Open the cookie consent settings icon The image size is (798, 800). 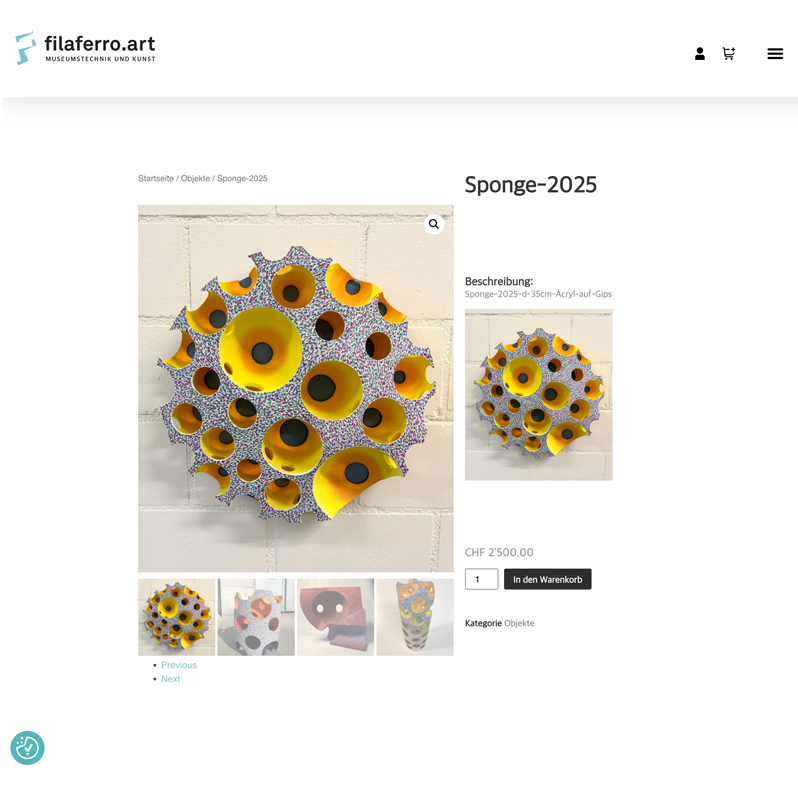point(28,748)
